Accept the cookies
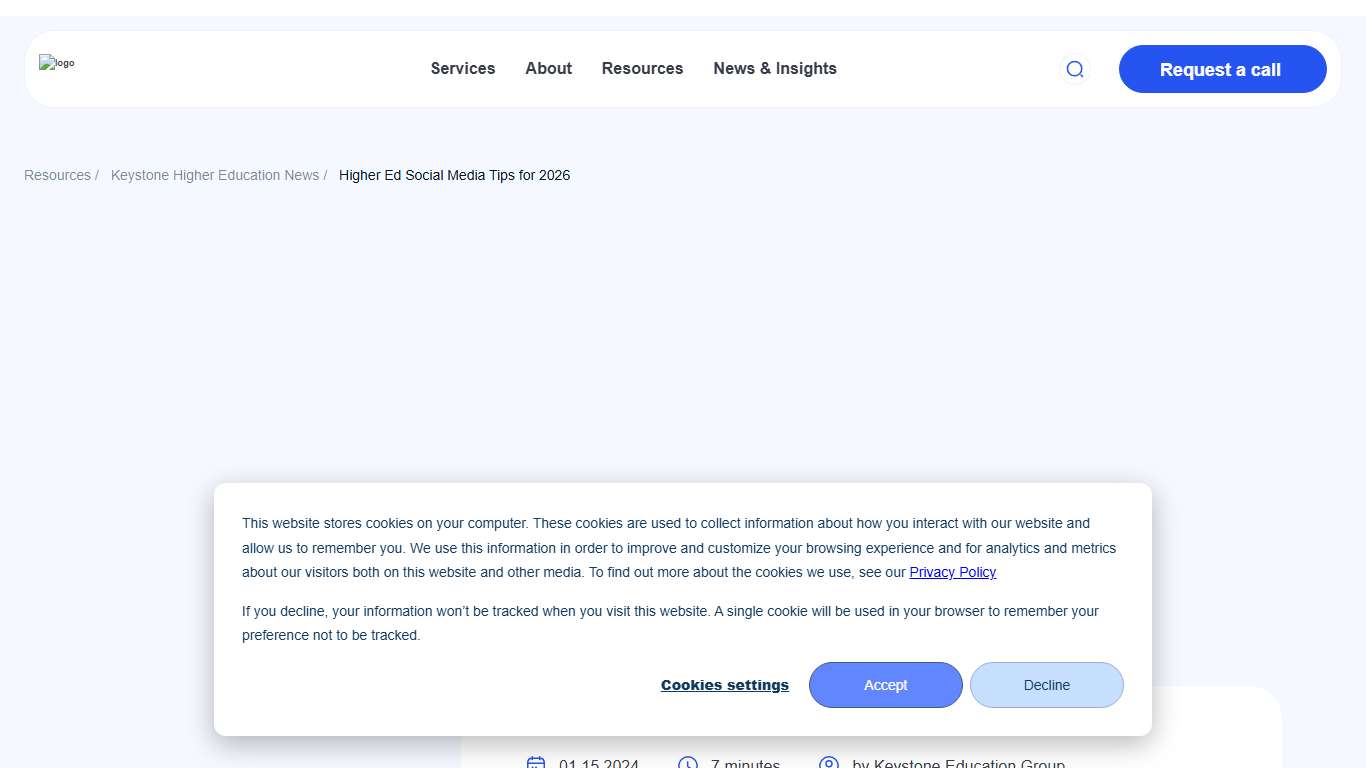Image resolution: width=1366 pixels, height=768 pixels. click(x=885, y=685)
